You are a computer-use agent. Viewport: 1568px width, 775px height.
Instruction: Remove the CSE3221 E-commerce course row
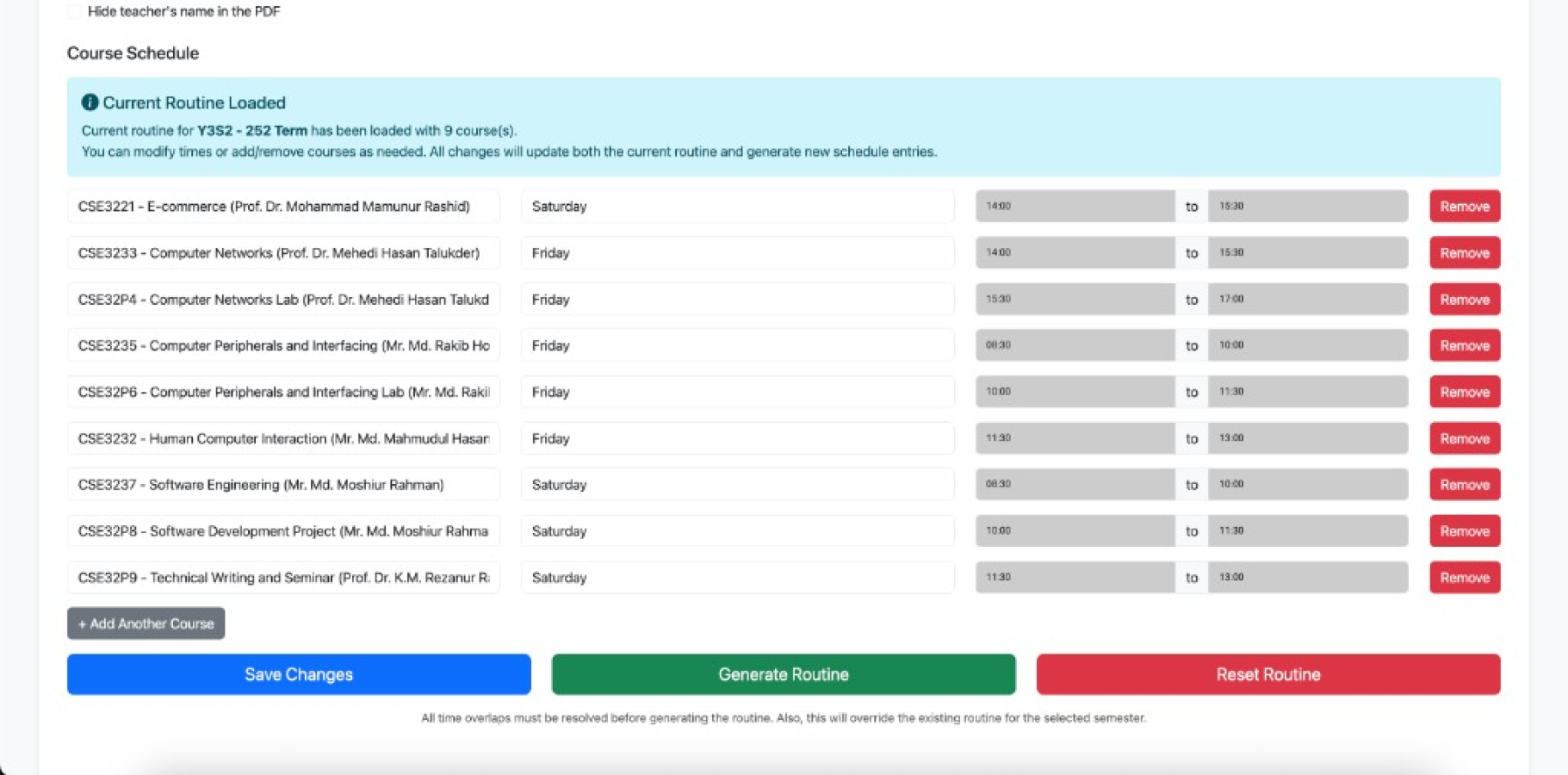(1465, 207)
